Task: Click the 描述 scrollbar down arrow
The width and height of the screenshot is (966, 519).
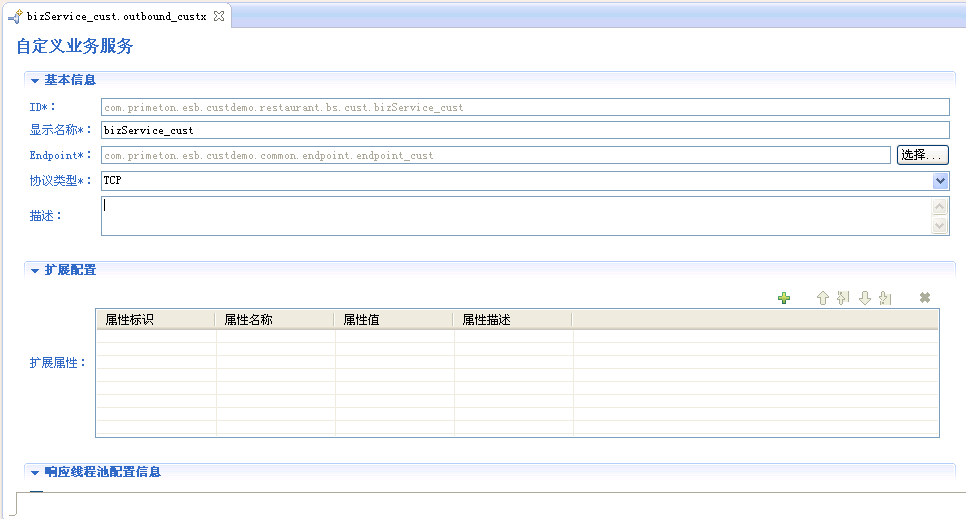Action: pos(939,226)
